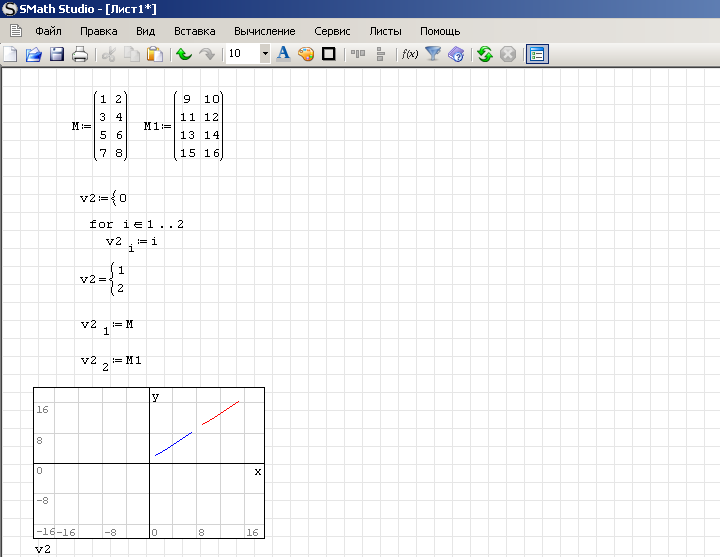Image resolution: width=720 pixels, height=557 pixels.
Task: Open the Помощь menu
Action: (x=440, y=31)
